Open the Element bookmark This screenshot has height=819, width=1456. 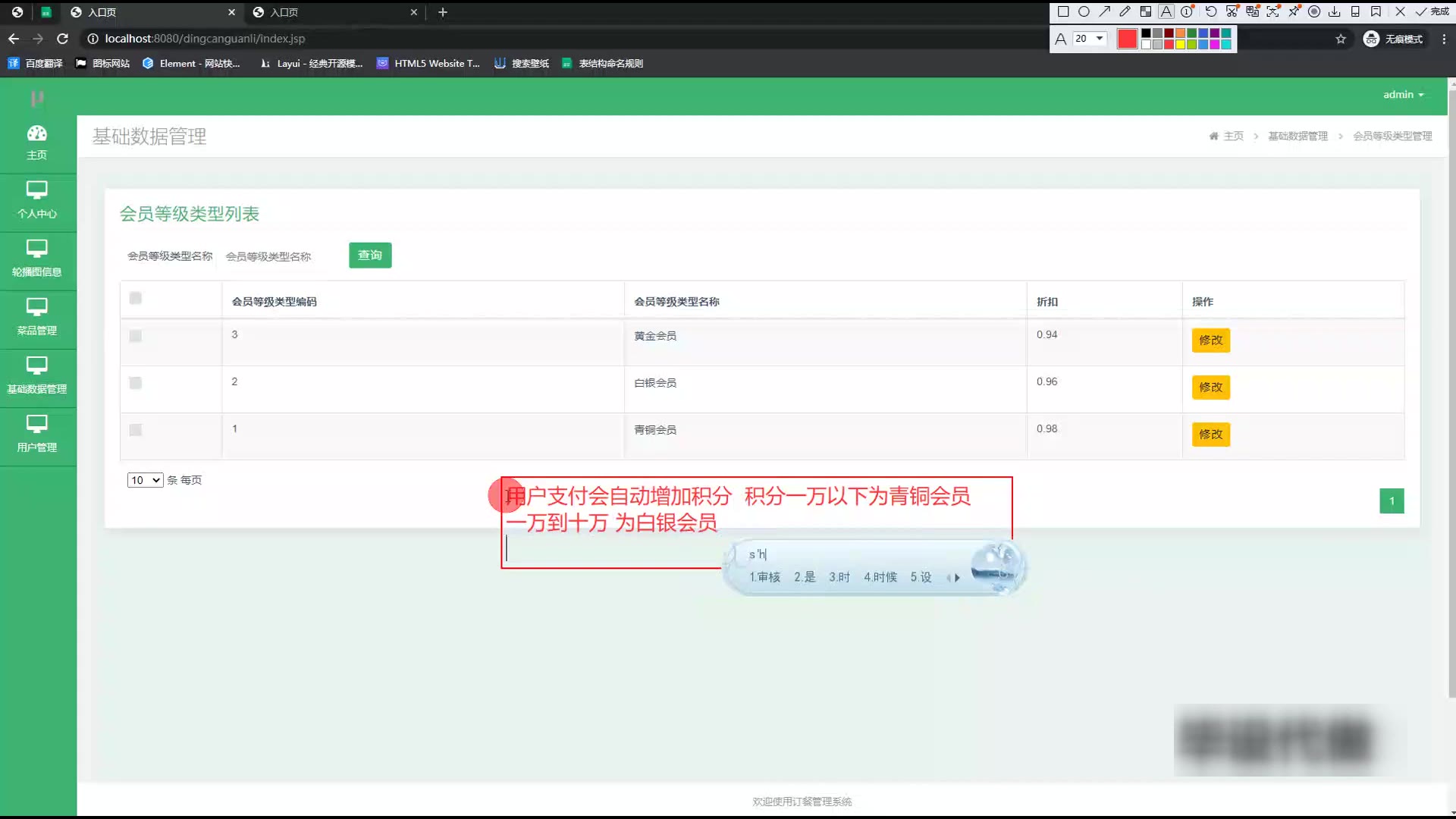pos(191,64)
